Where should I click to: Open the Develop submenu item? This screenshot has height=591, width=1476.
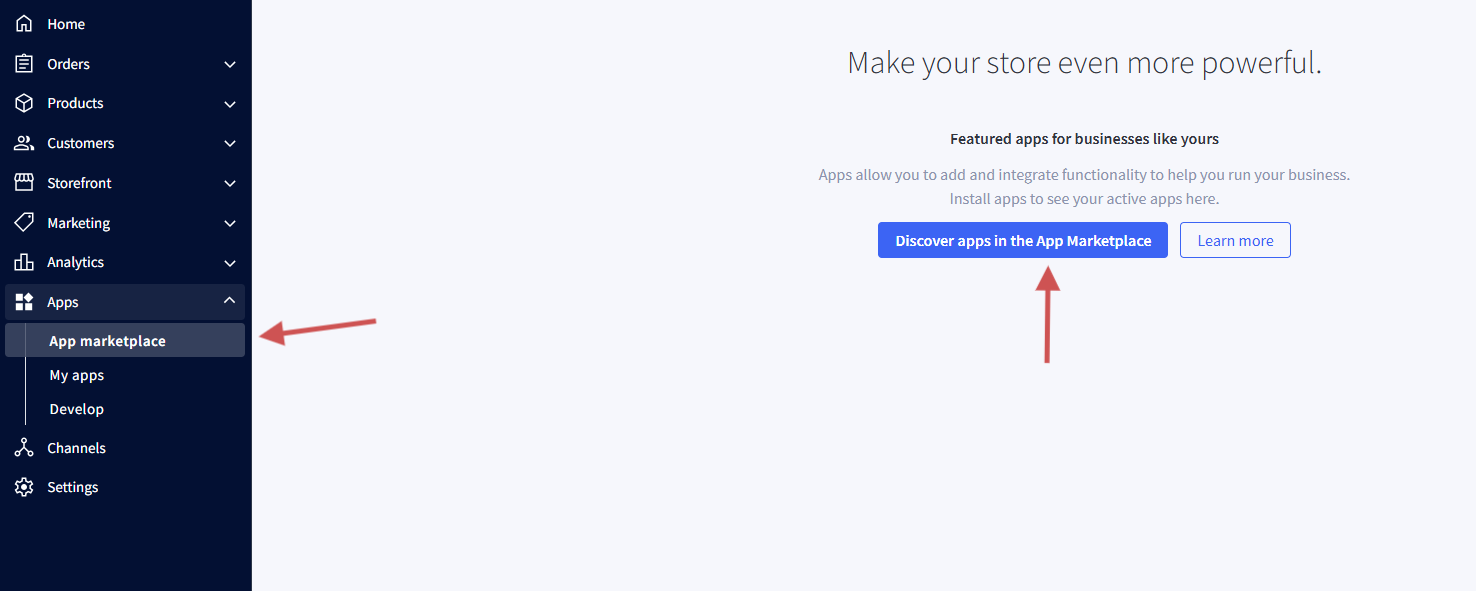pyautogui.click(x=77, y=409)
